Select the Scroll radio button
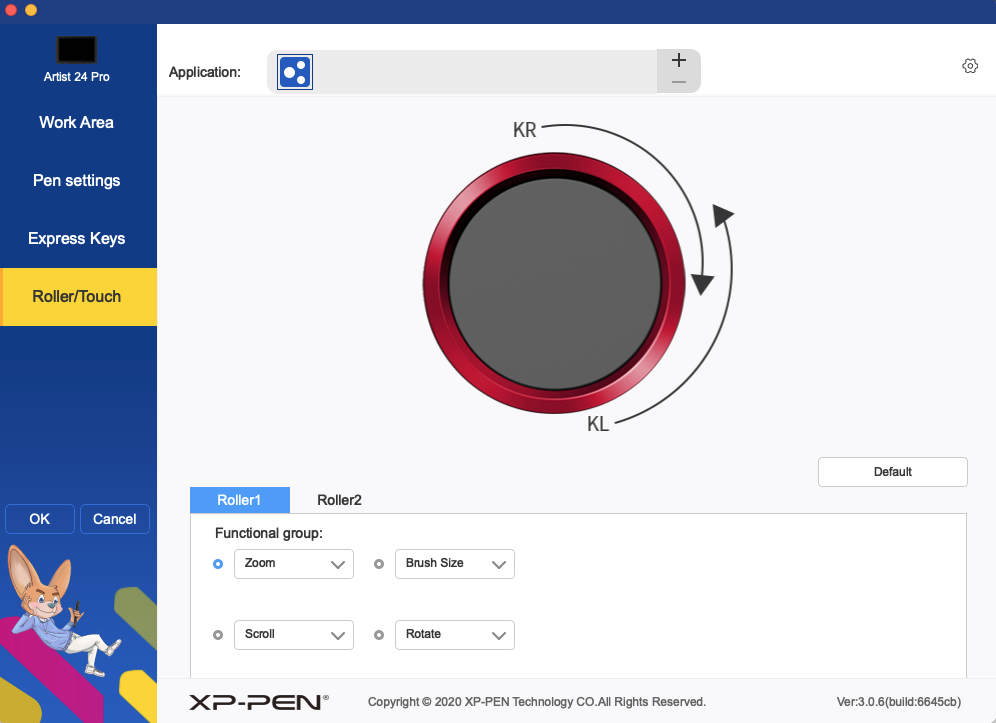This screenshot has width=996, height=723. tap(218, 635)
